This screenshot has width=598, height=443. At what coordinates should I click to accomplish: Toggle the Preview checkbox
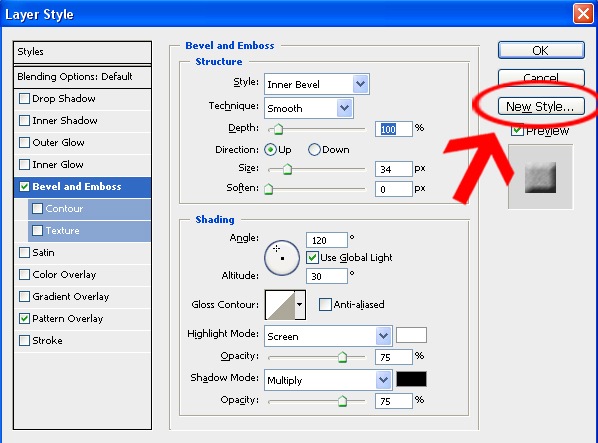[x=517, y=130]
